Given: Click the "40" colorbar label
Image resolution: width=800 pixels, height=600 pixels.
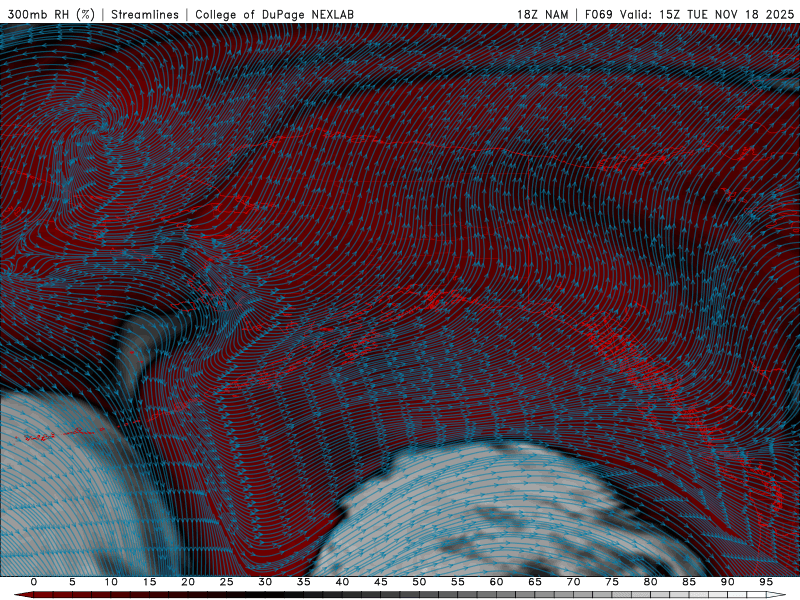Looking at the screenshot, I should 342,582.
